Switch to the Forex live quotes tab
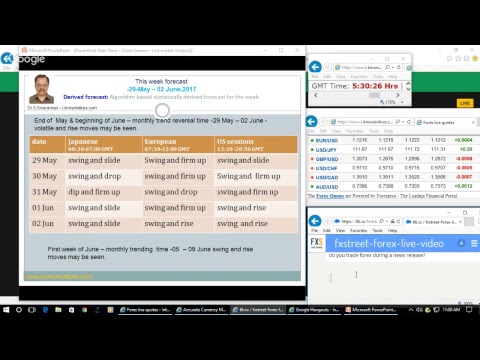The width and height of the screenshot is (480, 360). [x=442, y=122]
